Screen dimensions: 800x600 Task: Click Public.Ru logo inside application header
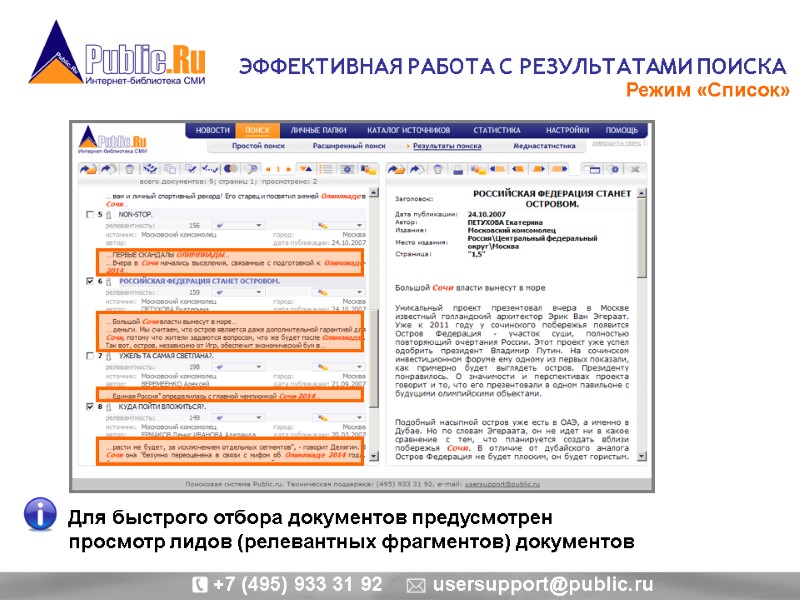click(x=113, y=139)
